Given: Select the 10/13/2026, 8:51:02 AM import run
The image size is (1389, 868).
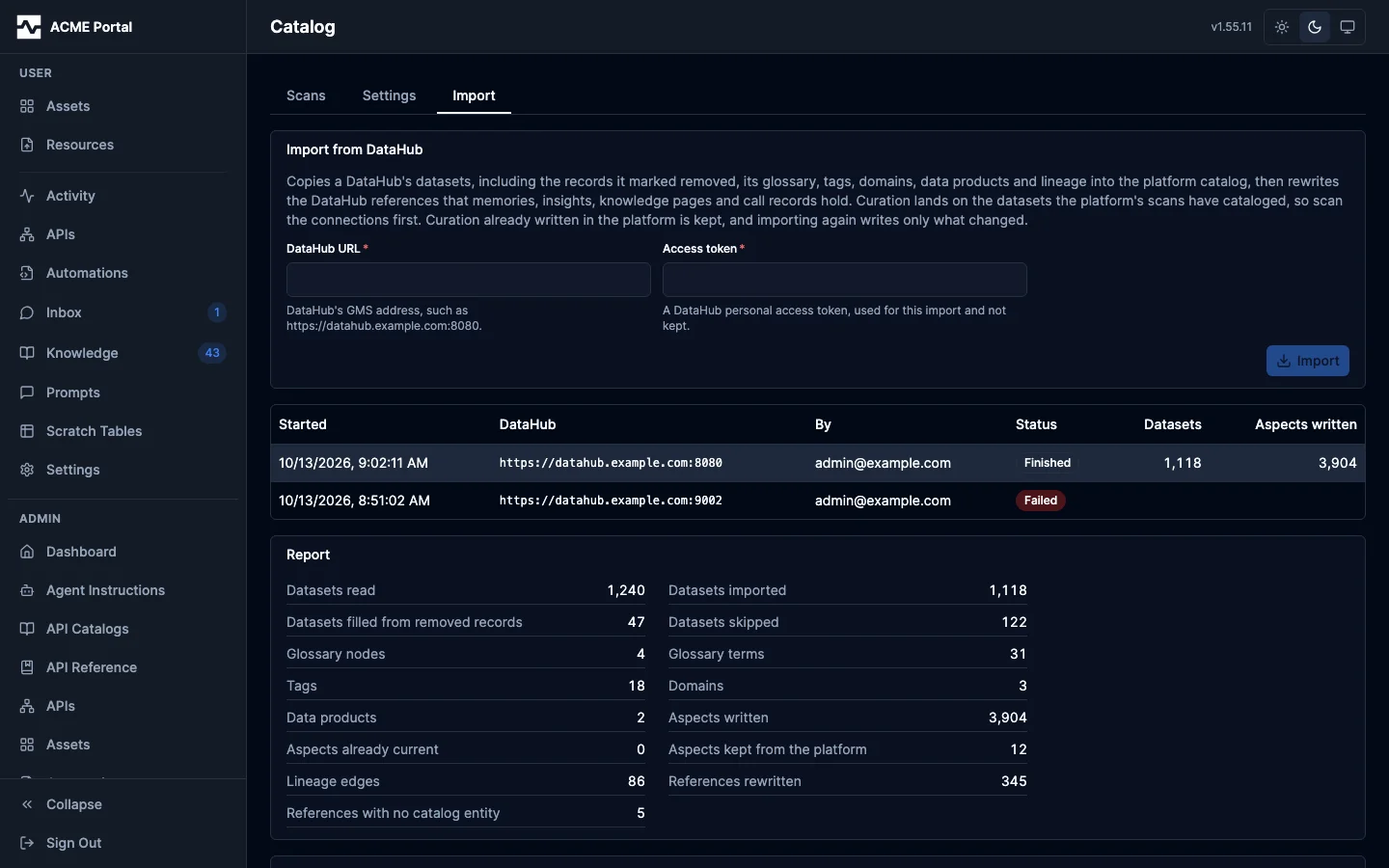Looking at the screenshot, I should coord(818,501).
